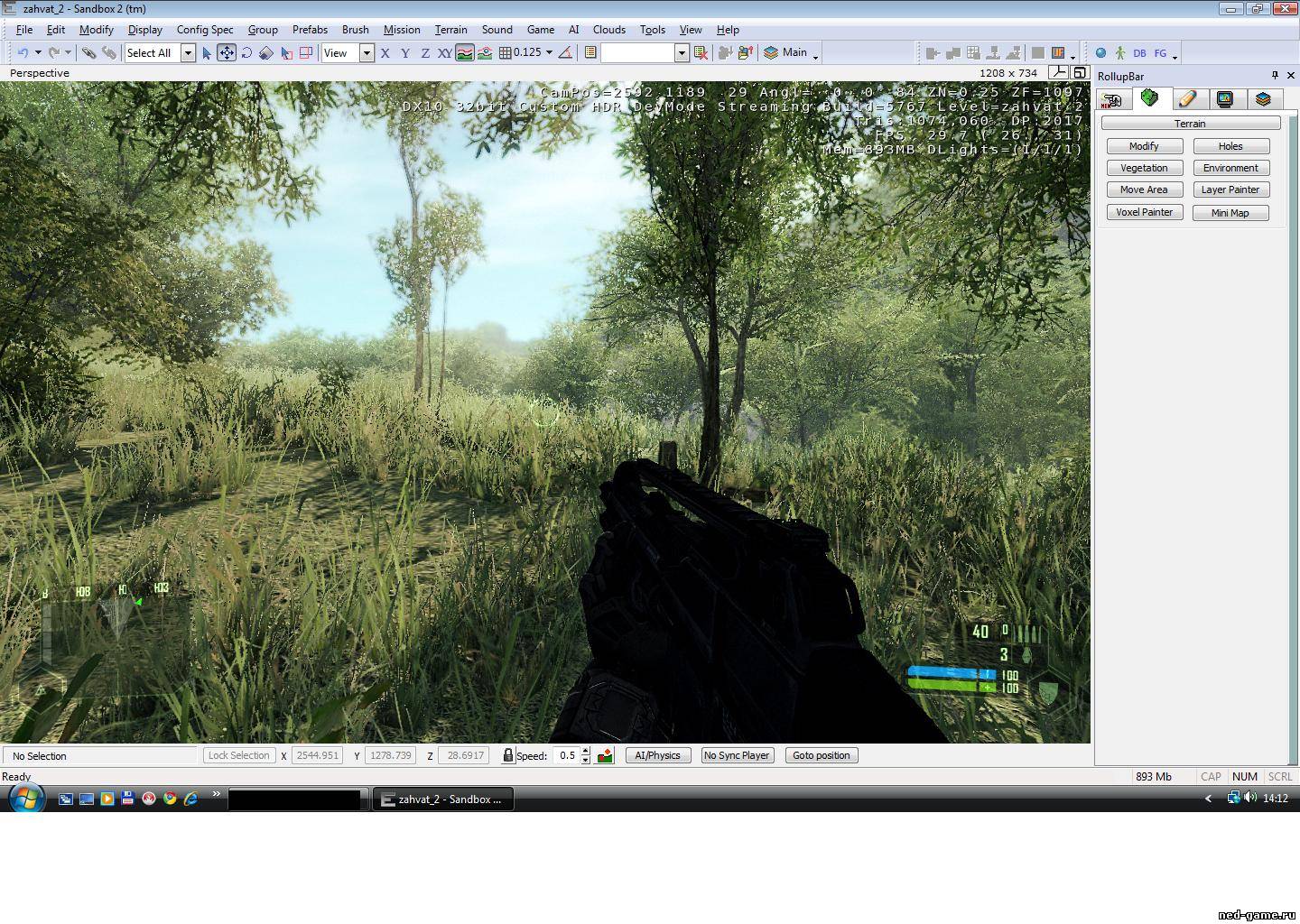Open the Layer Painter tool
Viewport: 1300px width, 924px height.
point(1230,189)
